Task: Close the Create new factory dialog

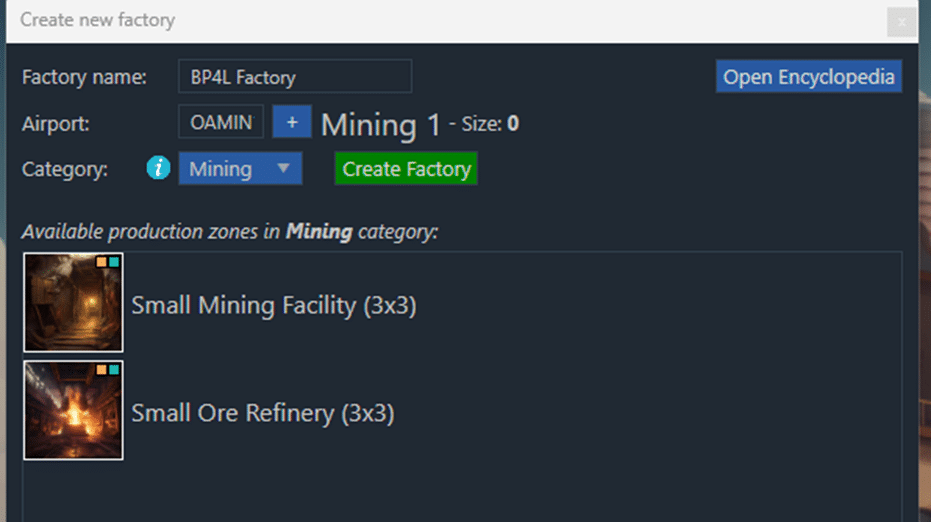Action: 901,21
